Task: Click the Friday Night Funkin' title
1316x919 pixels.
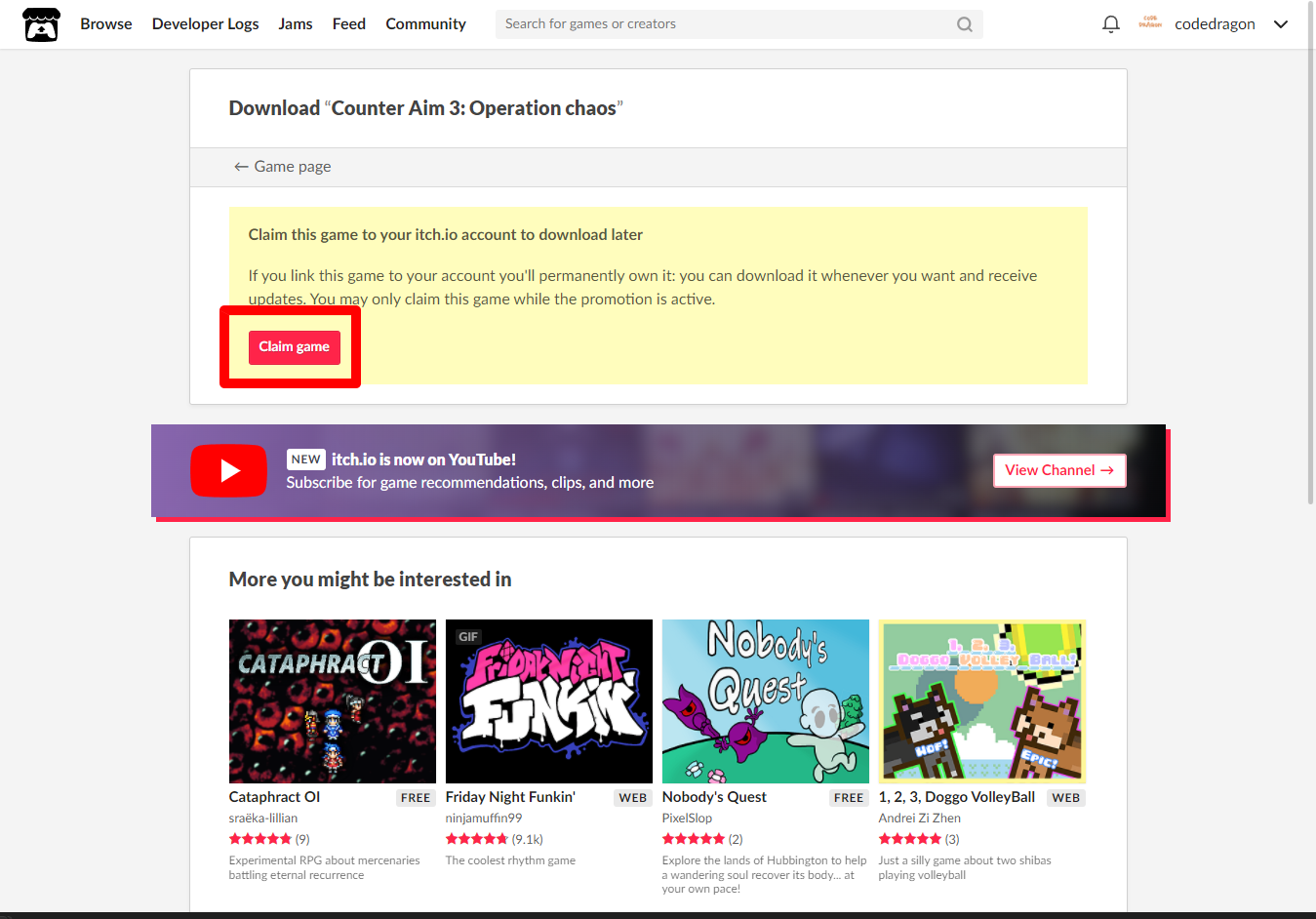Action: (x=510, y=797)
